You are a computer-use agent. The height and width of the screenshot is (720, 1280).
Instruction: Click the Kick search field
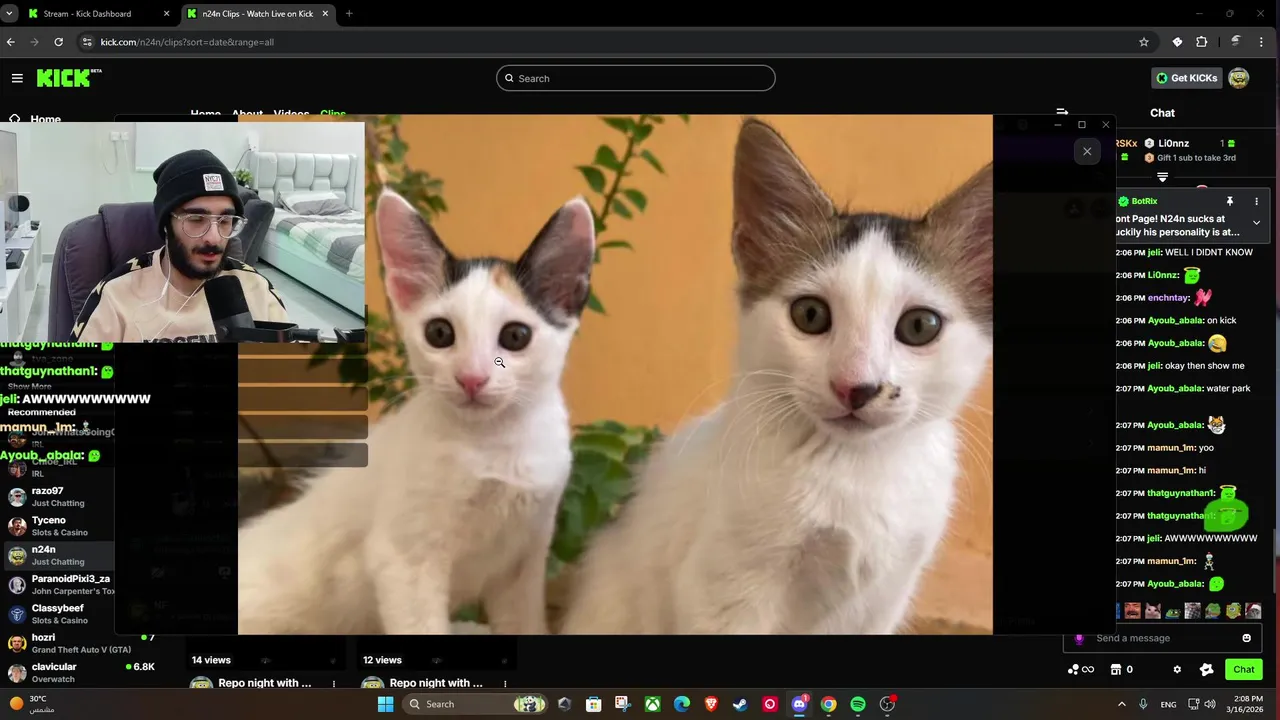pos(636,78)
